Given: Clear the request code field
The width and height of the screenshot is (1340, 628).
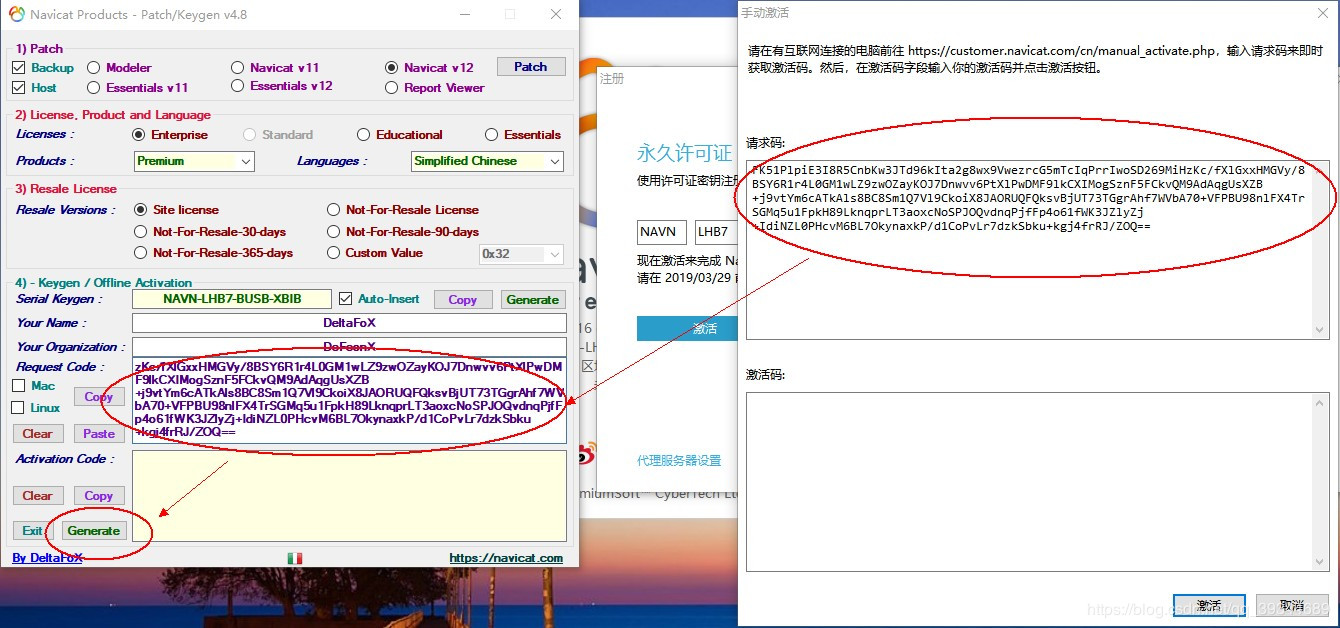Looking at the screenshot, I should 38,434.
